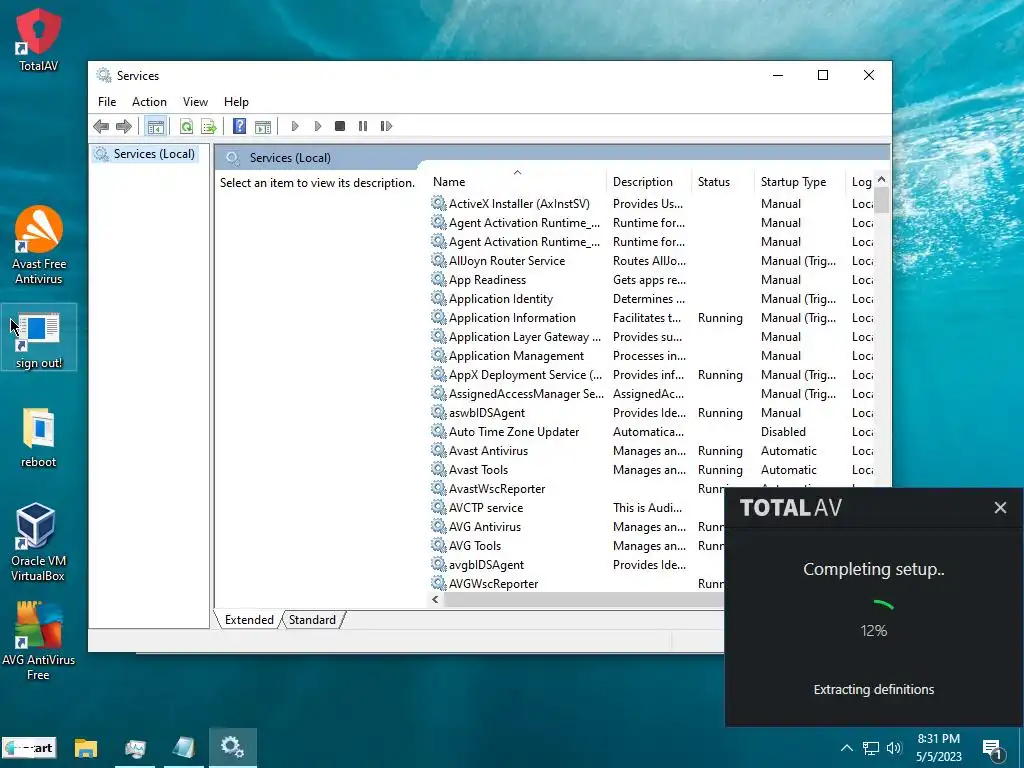Switch to the Extended tab
The image size is (1024, 768).
[249, 620]
